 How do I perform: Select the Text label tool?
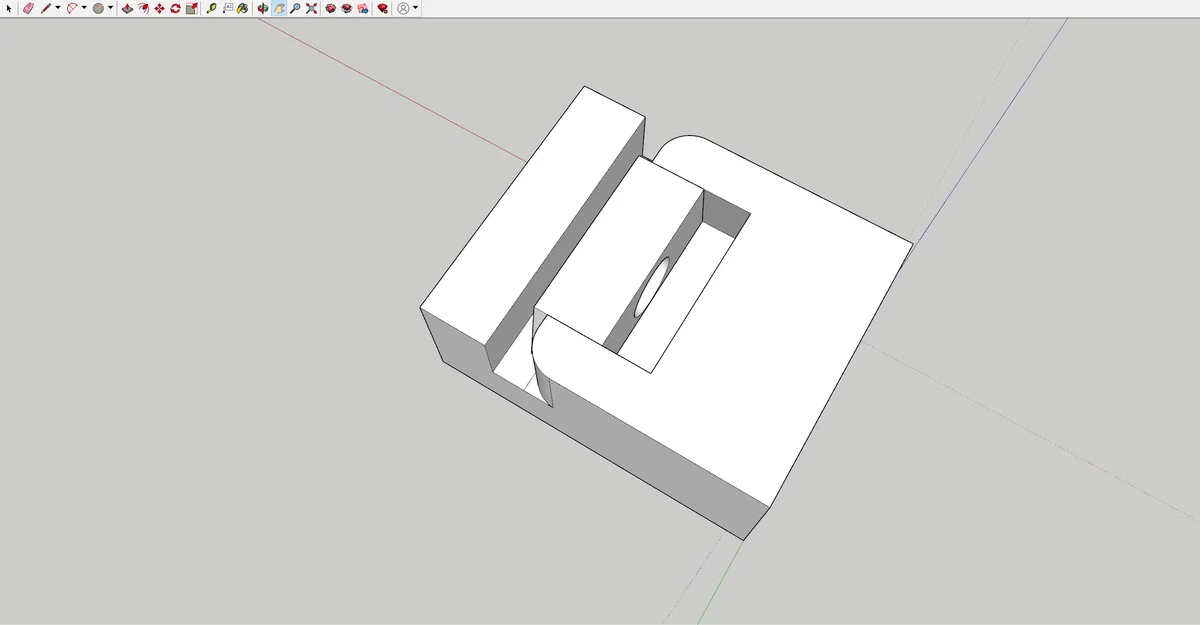click(227, 8)
